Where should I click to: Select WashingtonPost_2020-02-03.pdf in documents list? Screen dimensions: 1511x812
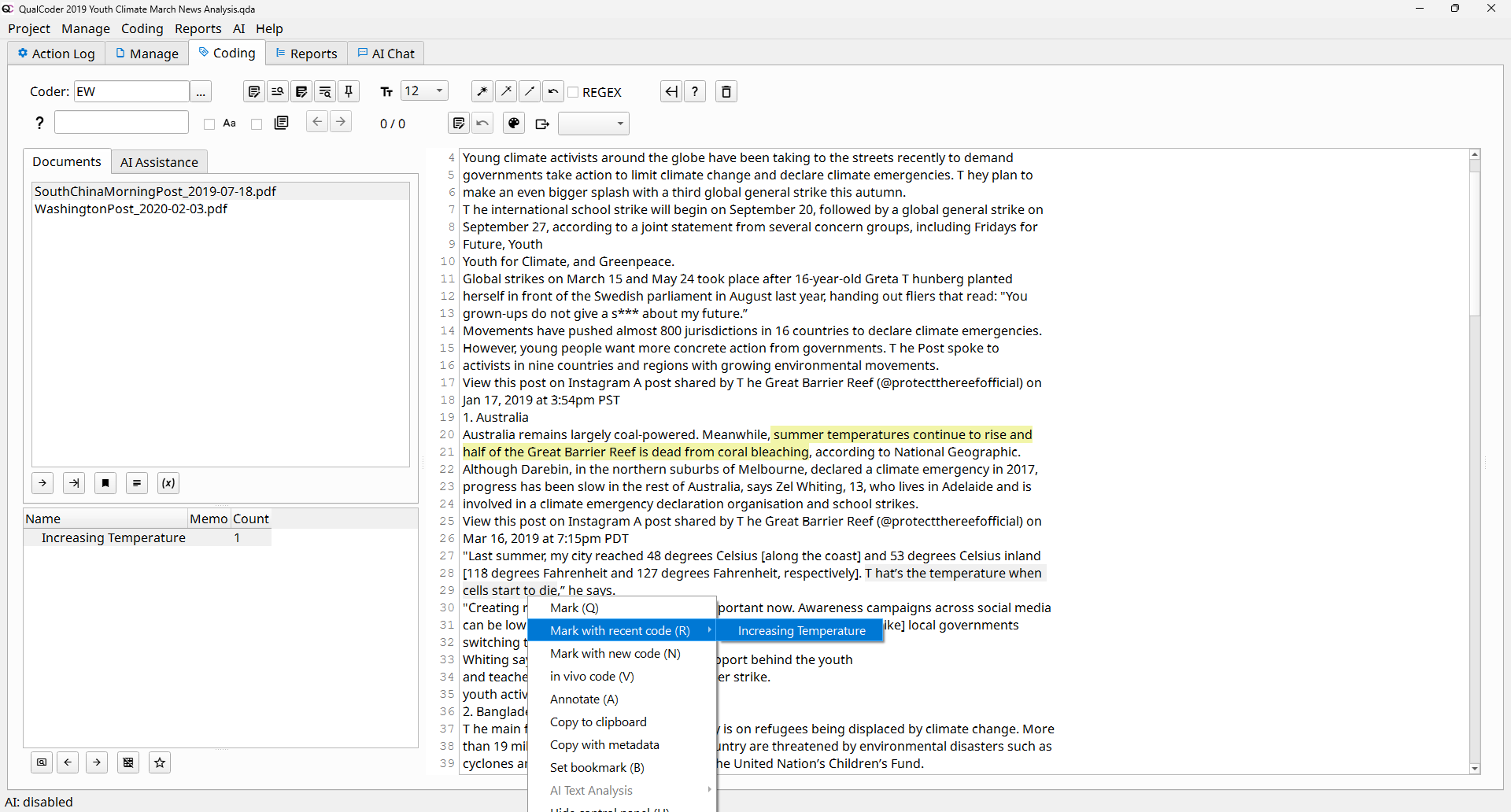pyautogui.click(x=131, y=209)
